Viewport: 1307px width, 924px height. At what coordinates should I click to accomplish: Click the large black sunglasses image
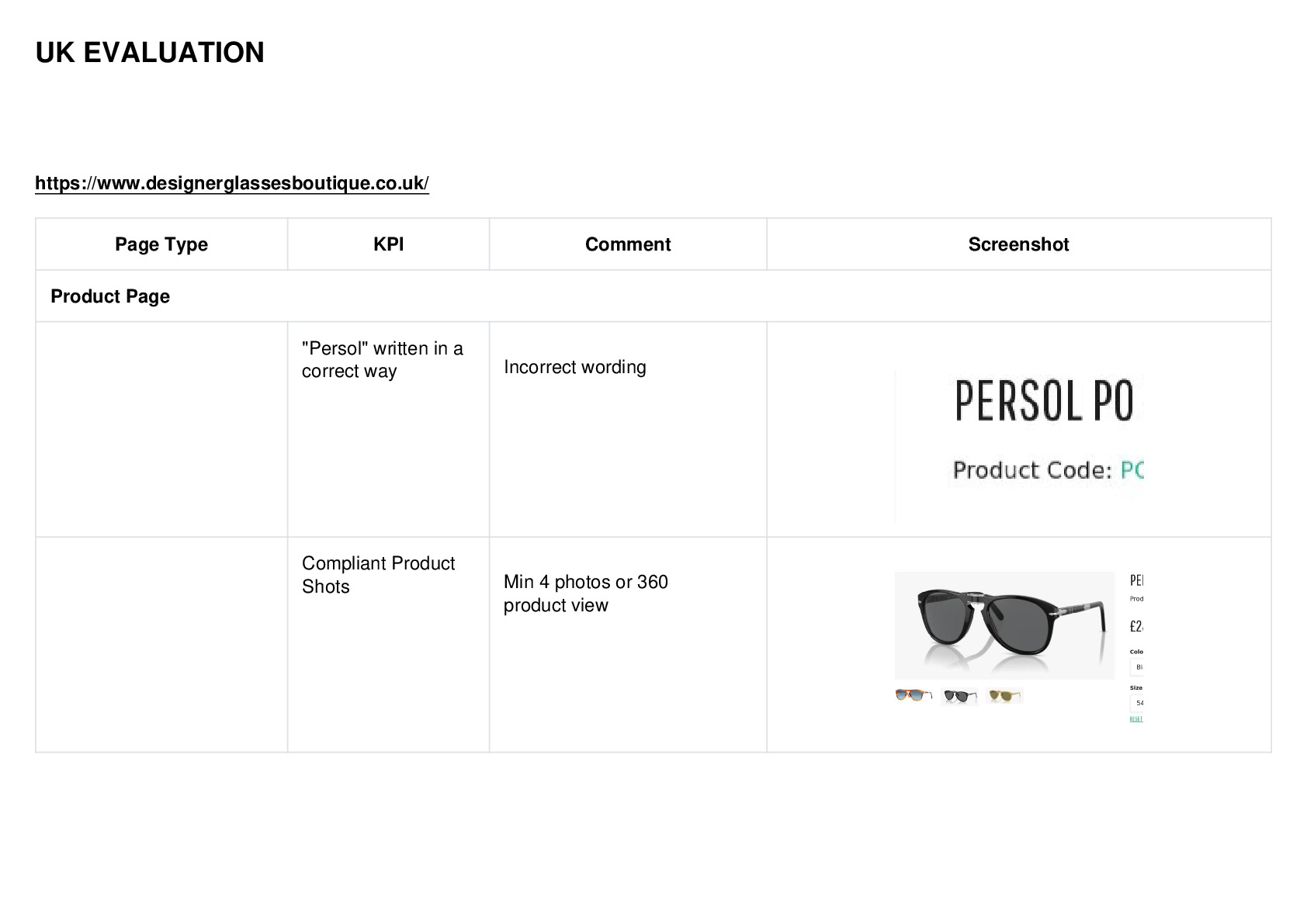[1004, 625]
